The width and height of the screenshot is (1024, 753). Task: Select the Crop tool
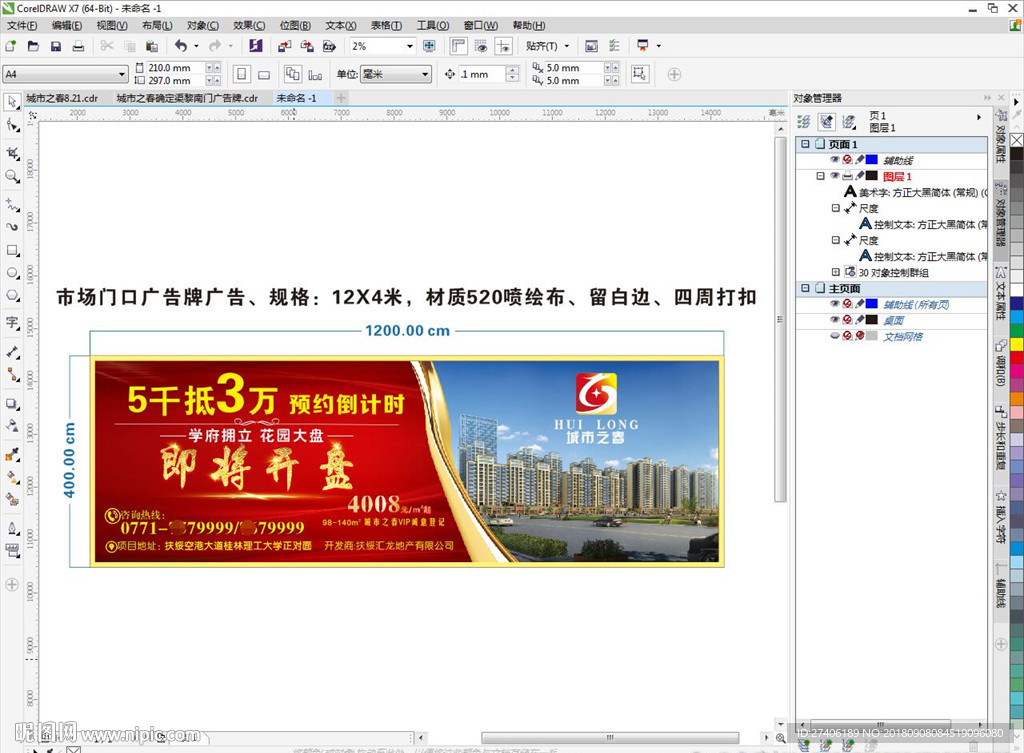tap(12, 152)
